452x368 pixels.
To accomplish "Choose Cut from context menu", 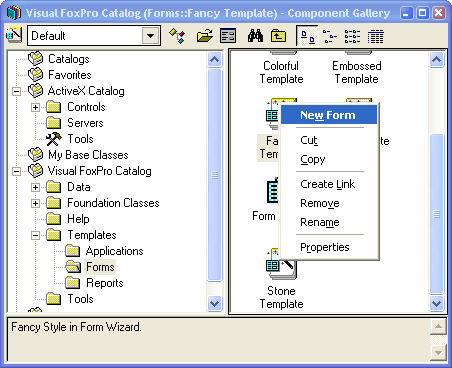I will coord(329,140).
